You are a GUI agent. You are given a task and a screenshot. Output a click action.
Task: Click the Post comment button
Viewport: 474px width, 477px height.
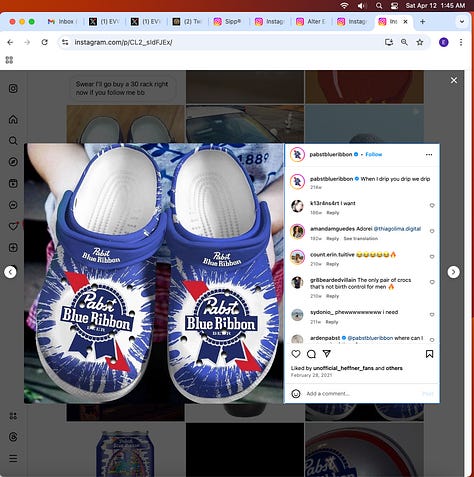coord(428,394)
